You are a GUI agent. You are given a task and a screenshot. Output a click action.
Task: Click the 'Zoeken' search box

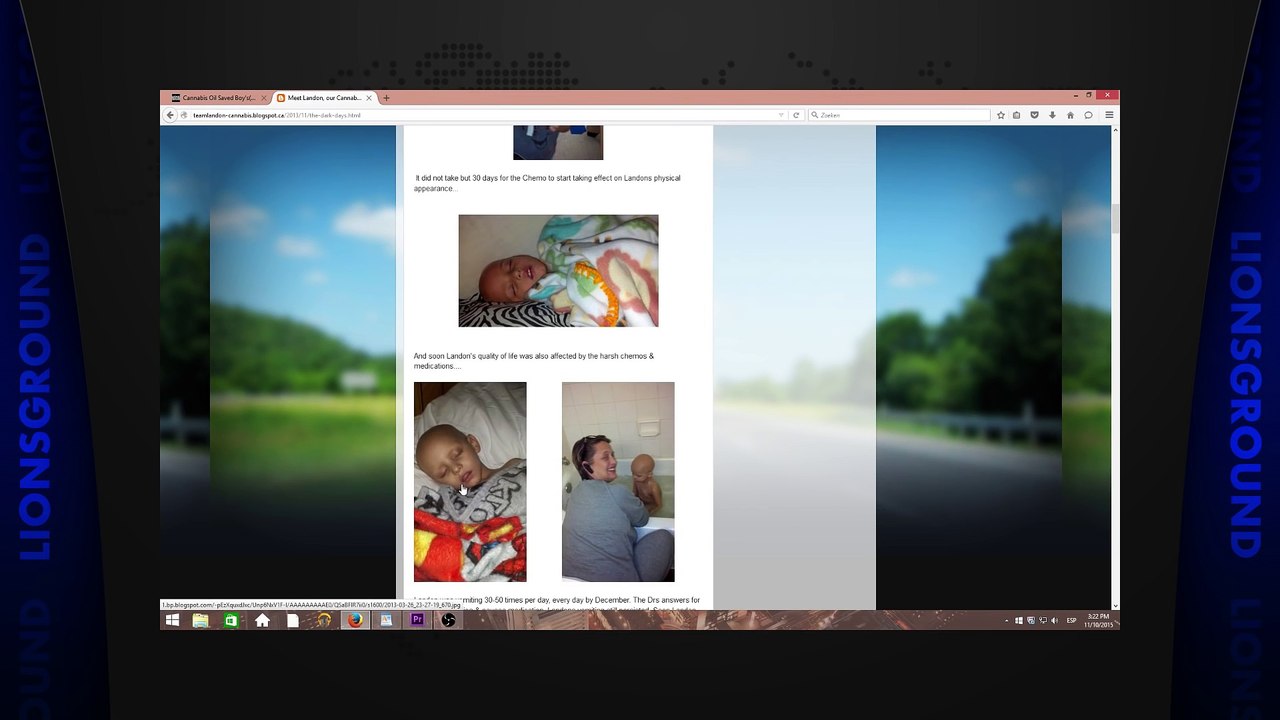click(898, 115)
